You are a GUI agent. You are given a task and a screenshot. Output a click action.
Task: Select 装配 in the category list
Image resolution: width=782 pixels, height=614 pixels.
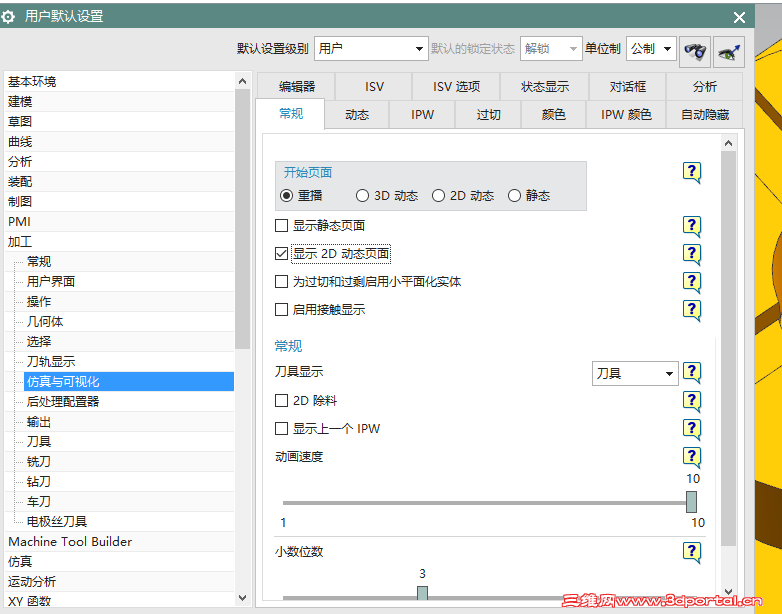(x=119, y=182)
